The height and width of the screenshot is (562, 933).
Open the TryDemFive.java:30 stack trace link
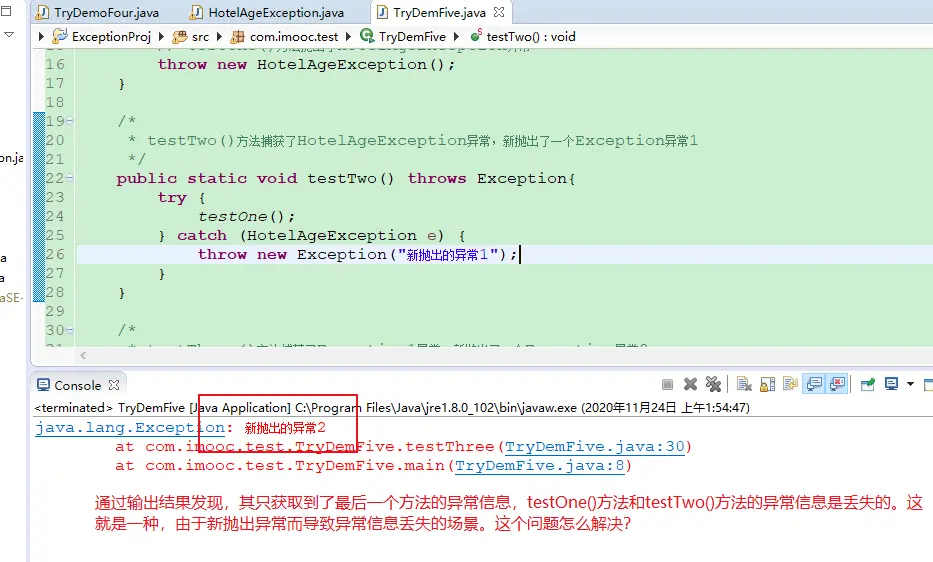pos(595,447)
